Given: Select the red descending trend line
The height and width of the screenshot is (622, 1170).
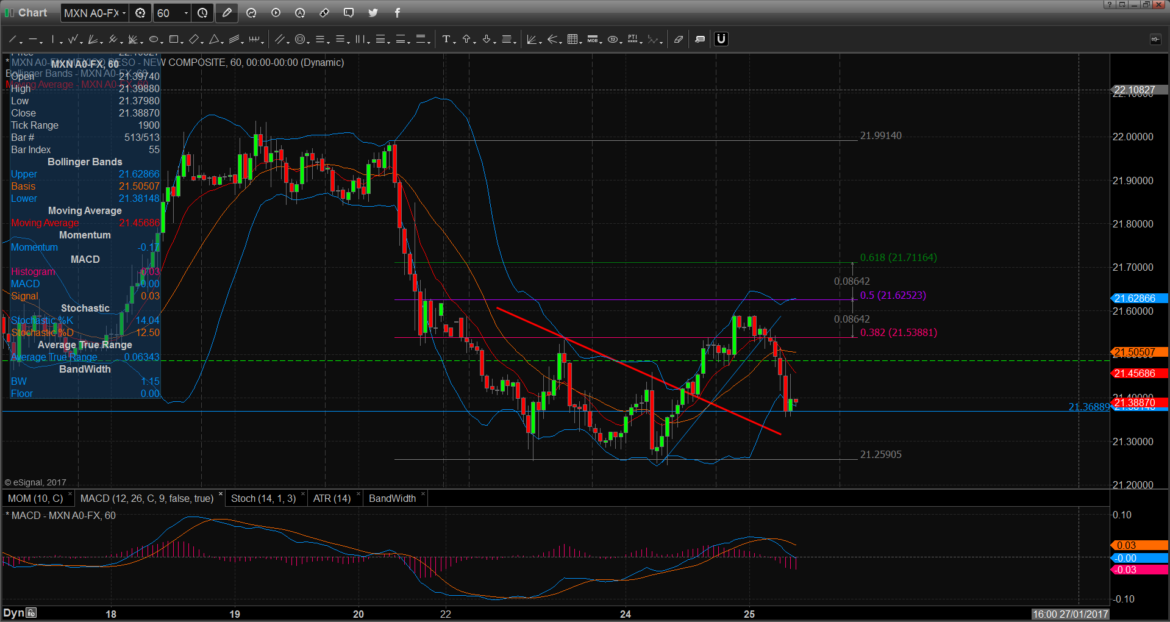Looking at the screenshot, I should (x=639, y=371).
